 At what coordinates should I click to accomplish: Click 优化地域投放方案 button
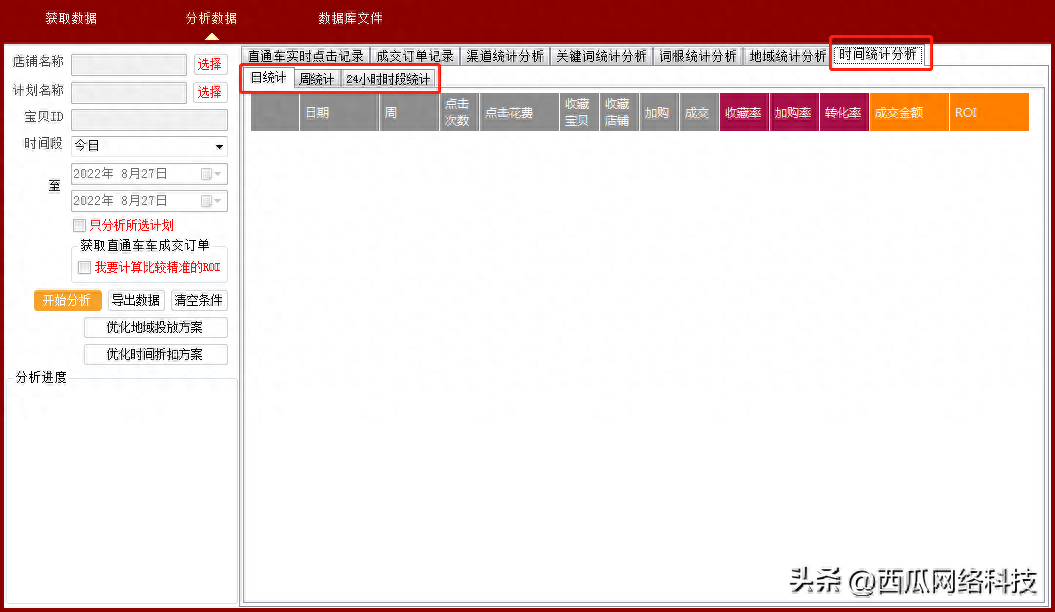click(x=154, y=328)
